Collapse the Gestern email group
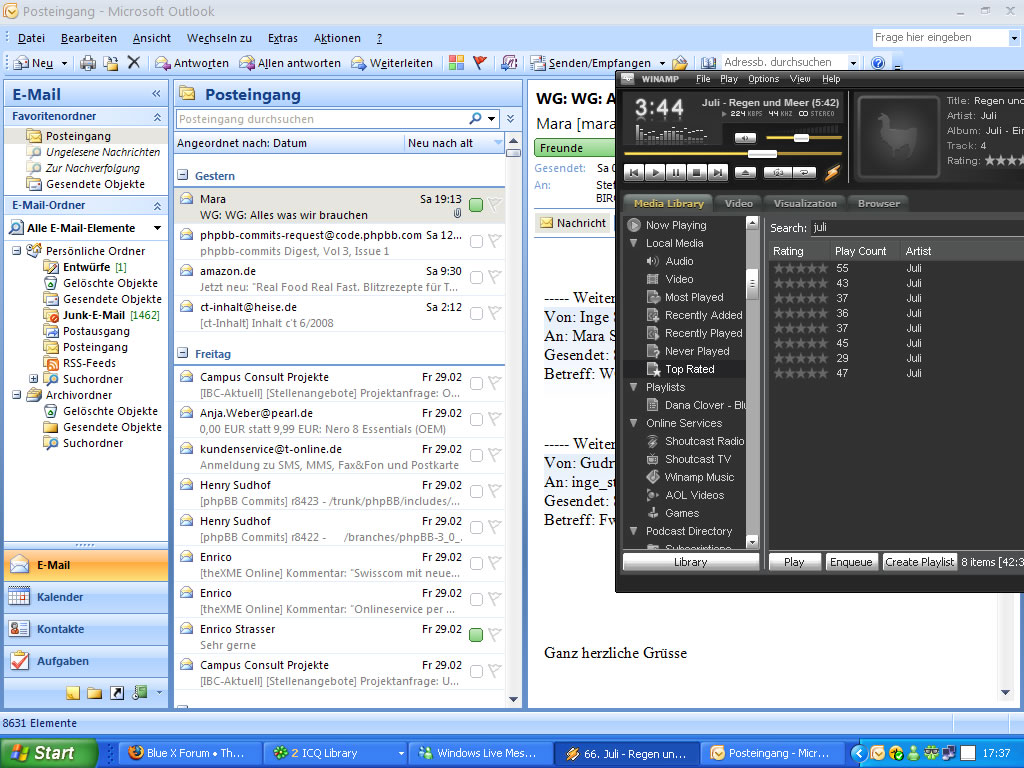Screen dimensions: 1024x768 click(183, 175)
